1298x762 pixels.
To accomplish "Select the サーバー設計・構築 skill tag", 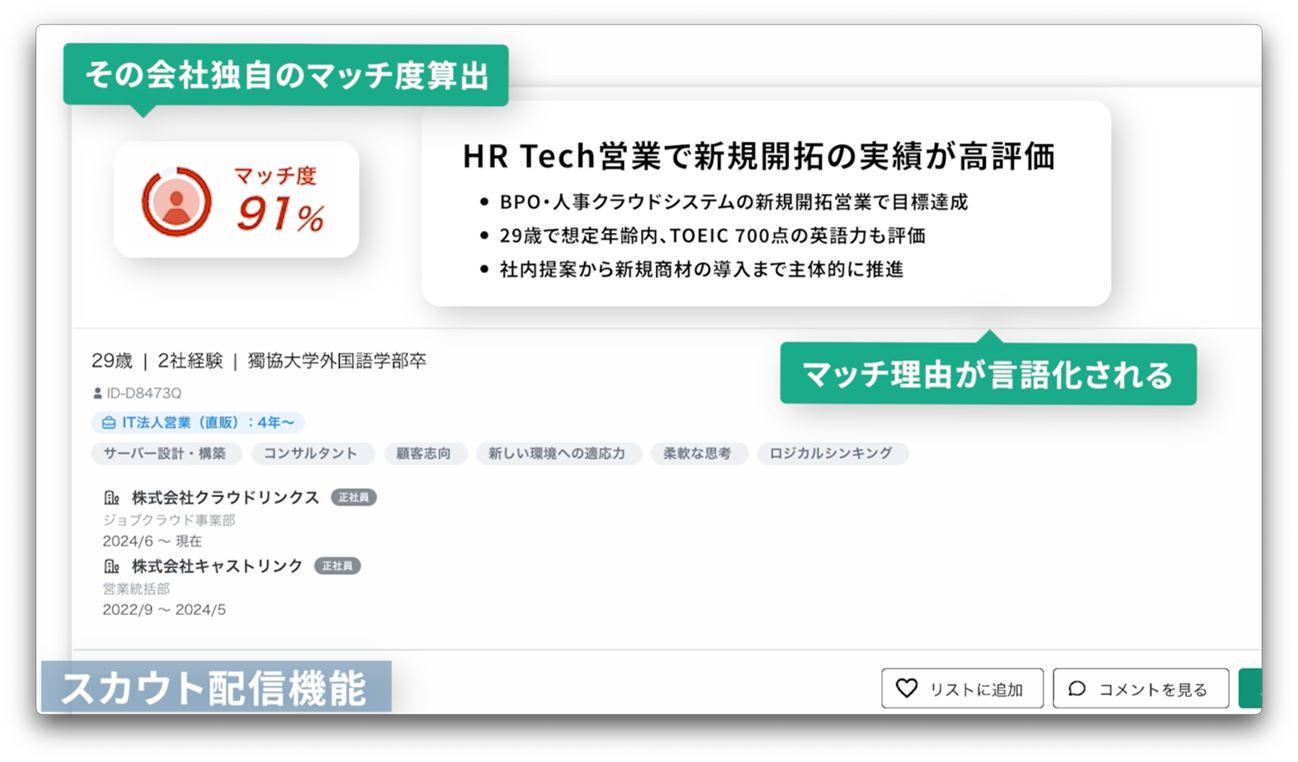I will [x=165, y=454].
